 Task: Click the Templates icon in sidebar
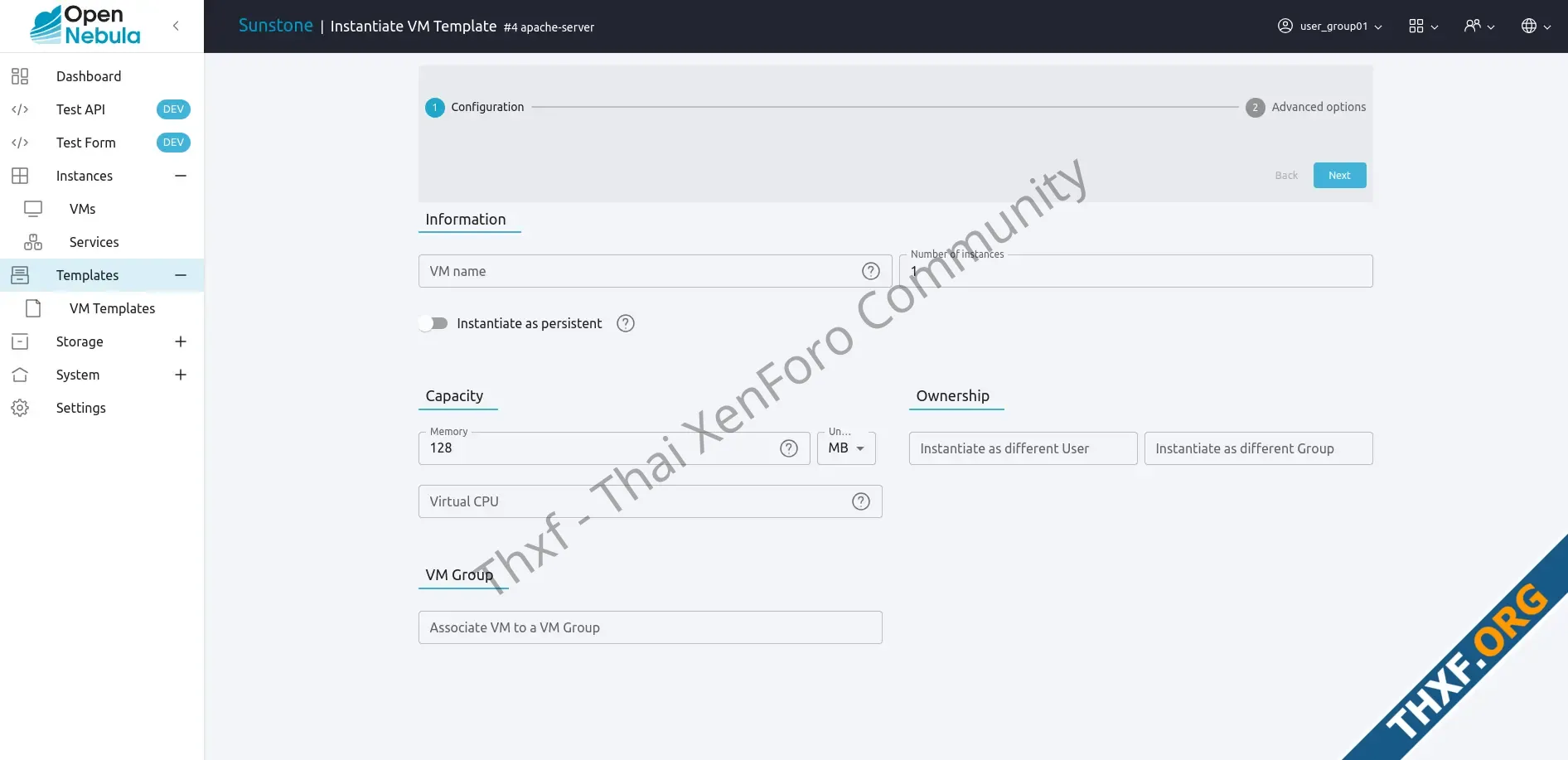pos(20,275)
